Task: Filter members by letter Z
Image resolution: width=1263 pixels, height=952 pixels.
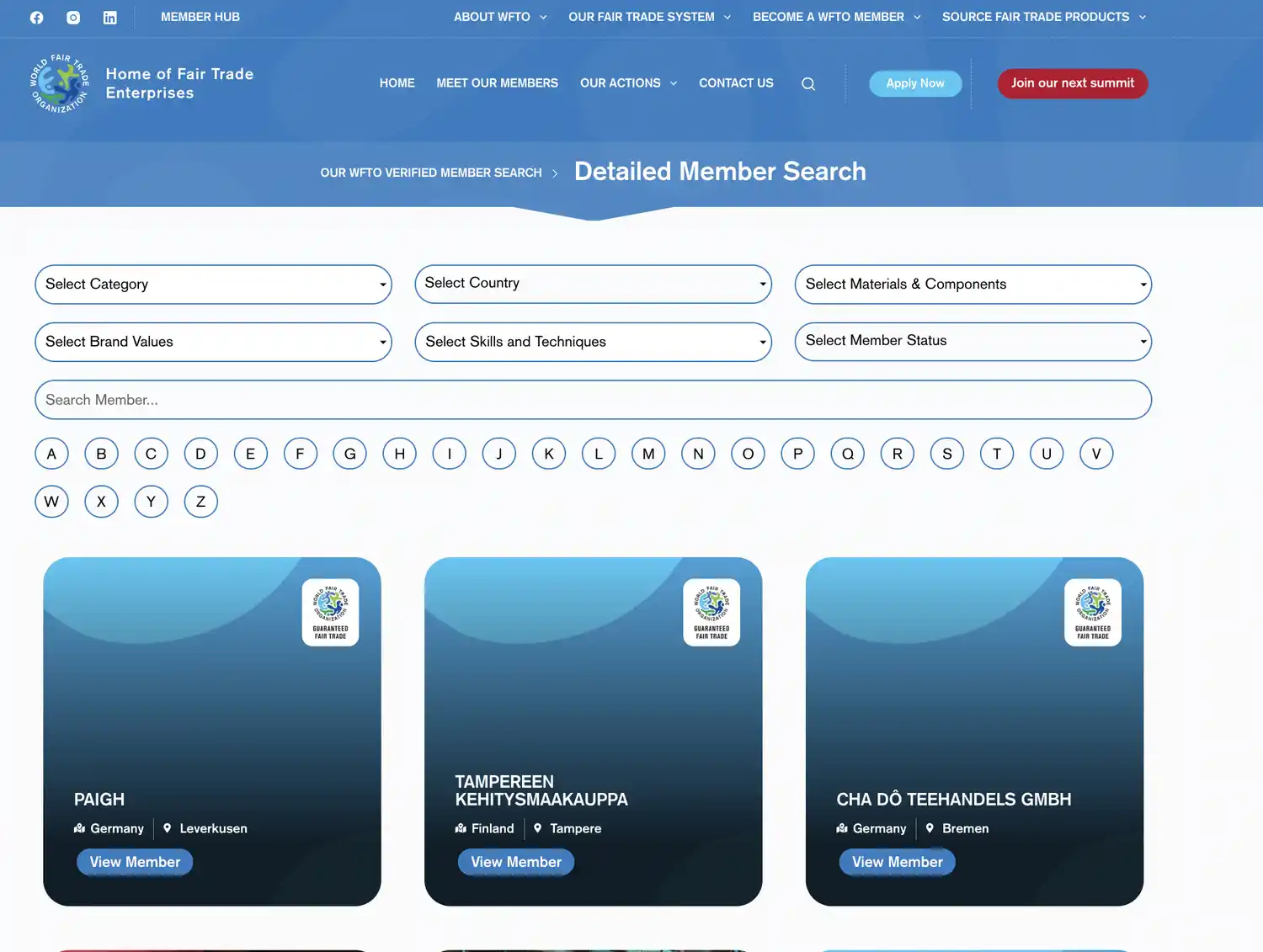Action: pyautogui.click(x=200, y=502)
